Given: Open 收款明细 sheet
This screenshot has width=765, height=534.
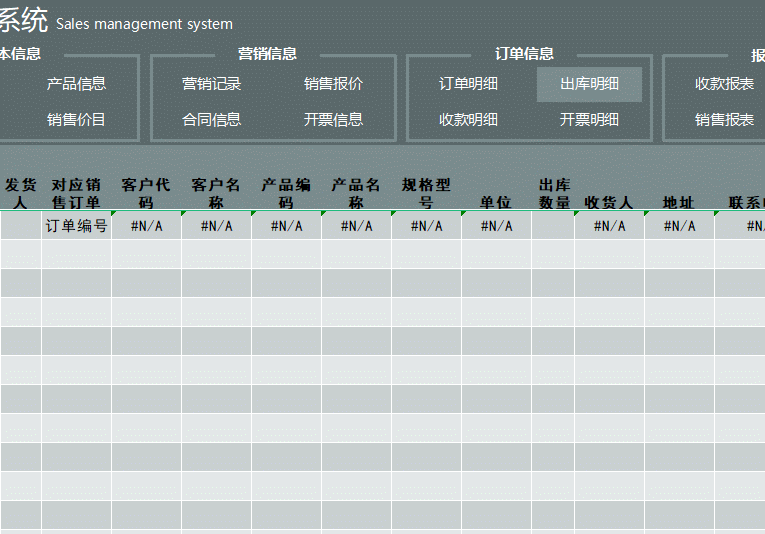Looking at the screenshot, I should tap(468, 119).
